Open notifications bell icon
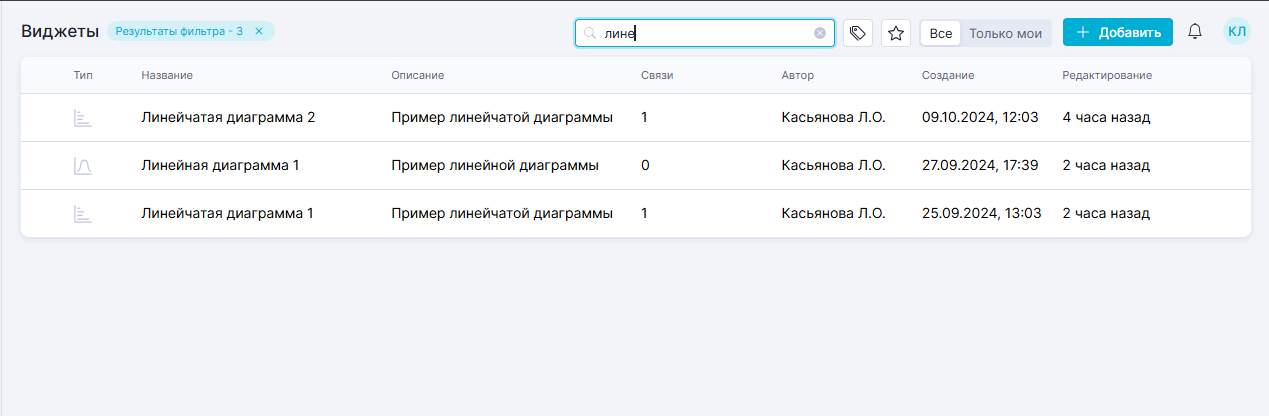This screenshot has height=416, width=1269. (1194, 32)
